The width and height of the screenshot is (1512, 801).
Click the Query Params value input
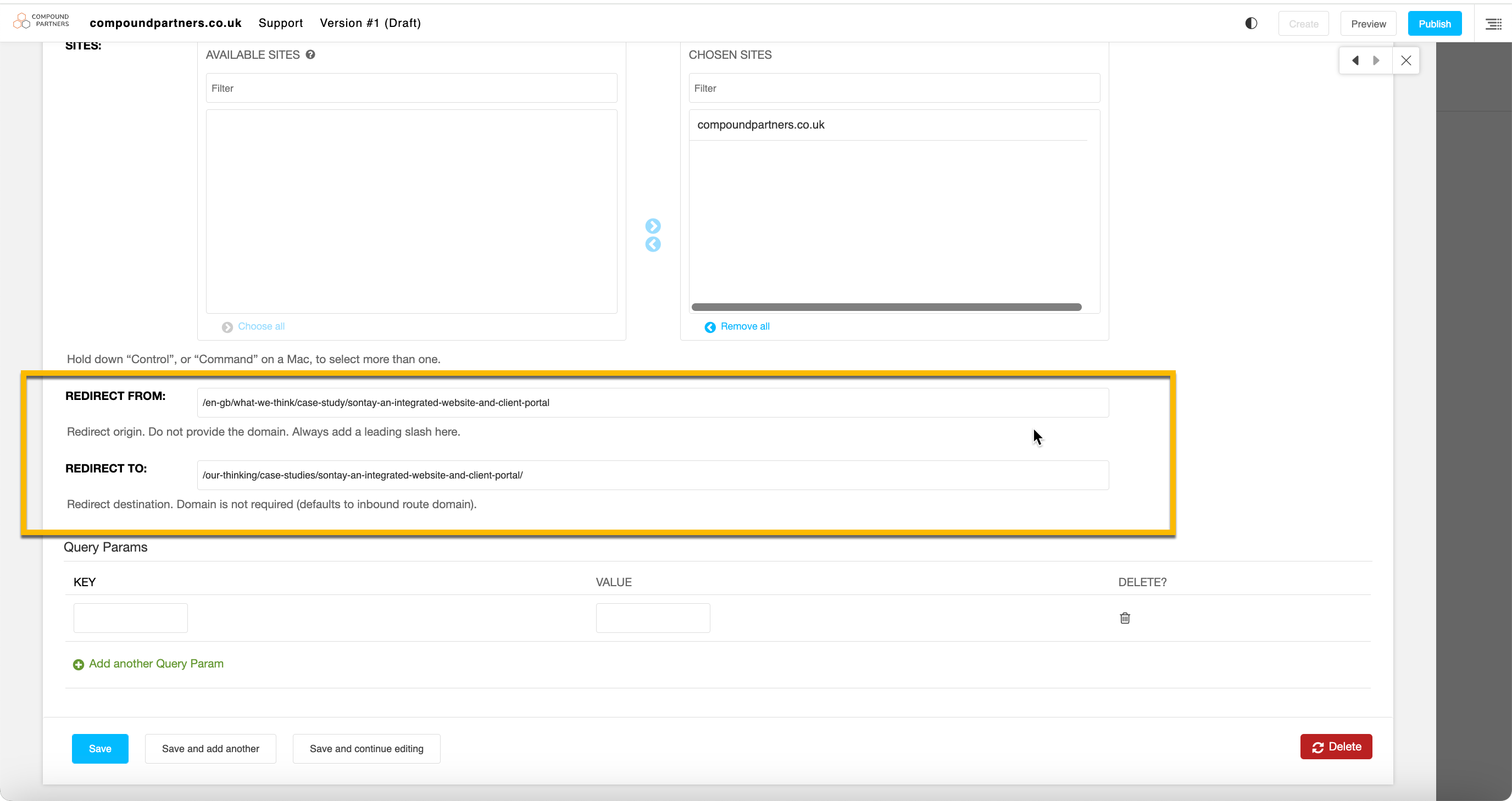coord(653,618)
